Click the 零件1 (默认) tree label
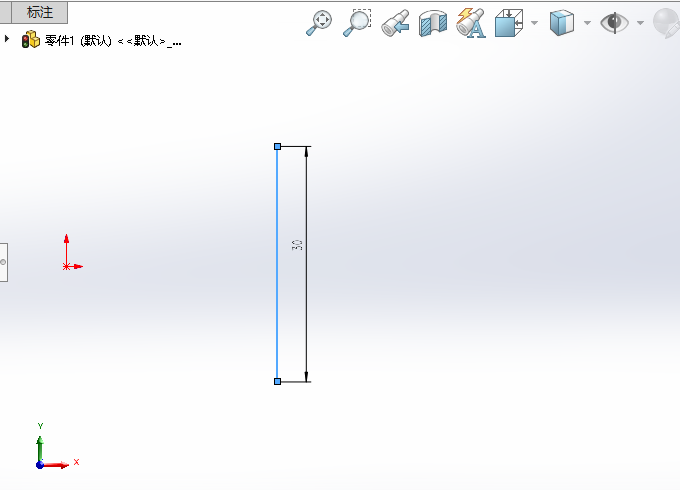 [x=113, y=41]
